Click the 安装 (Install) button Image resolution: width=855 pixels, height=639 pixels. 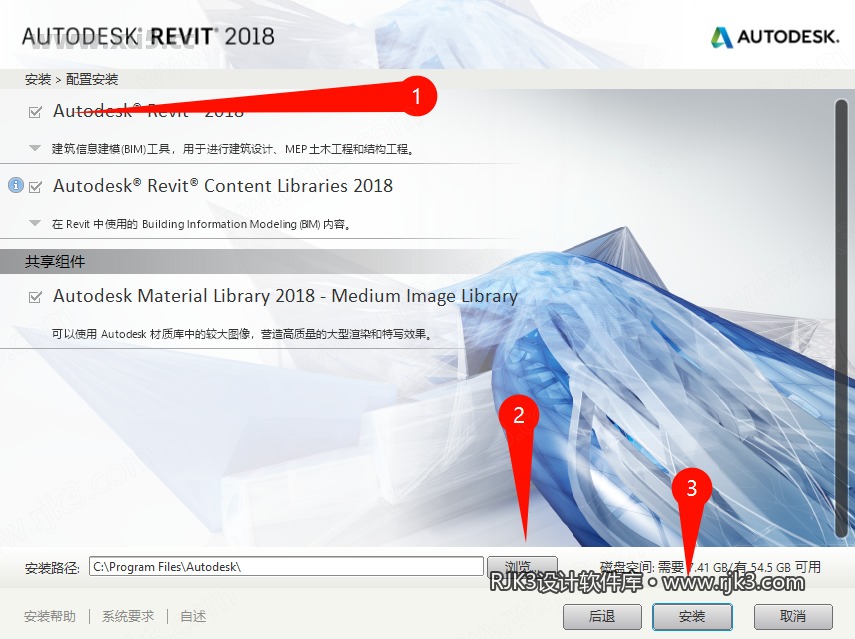[x=692, y=617]
